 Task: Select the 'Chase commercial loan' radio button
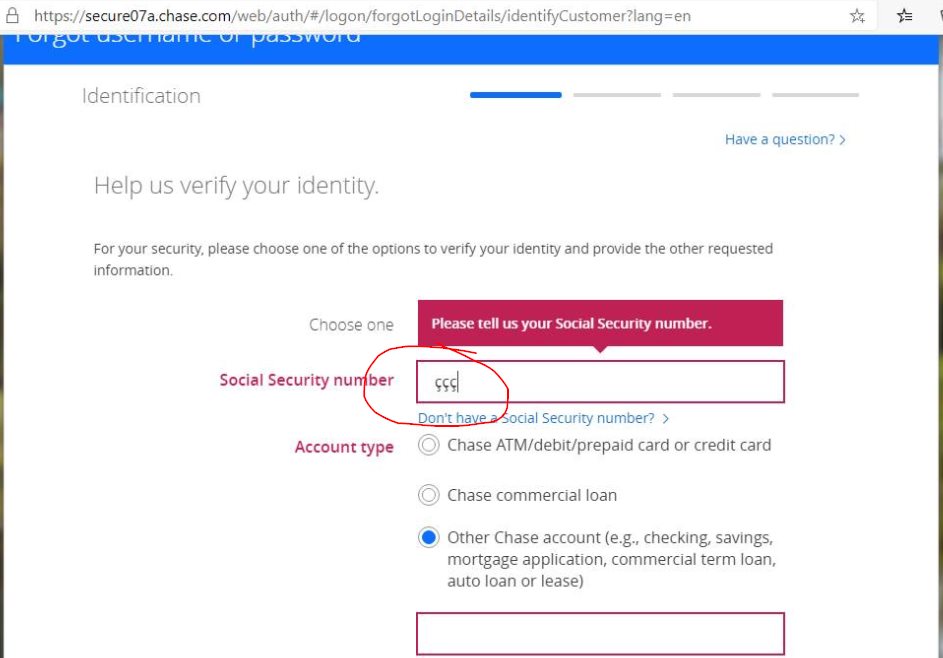[x=429, y=494]
